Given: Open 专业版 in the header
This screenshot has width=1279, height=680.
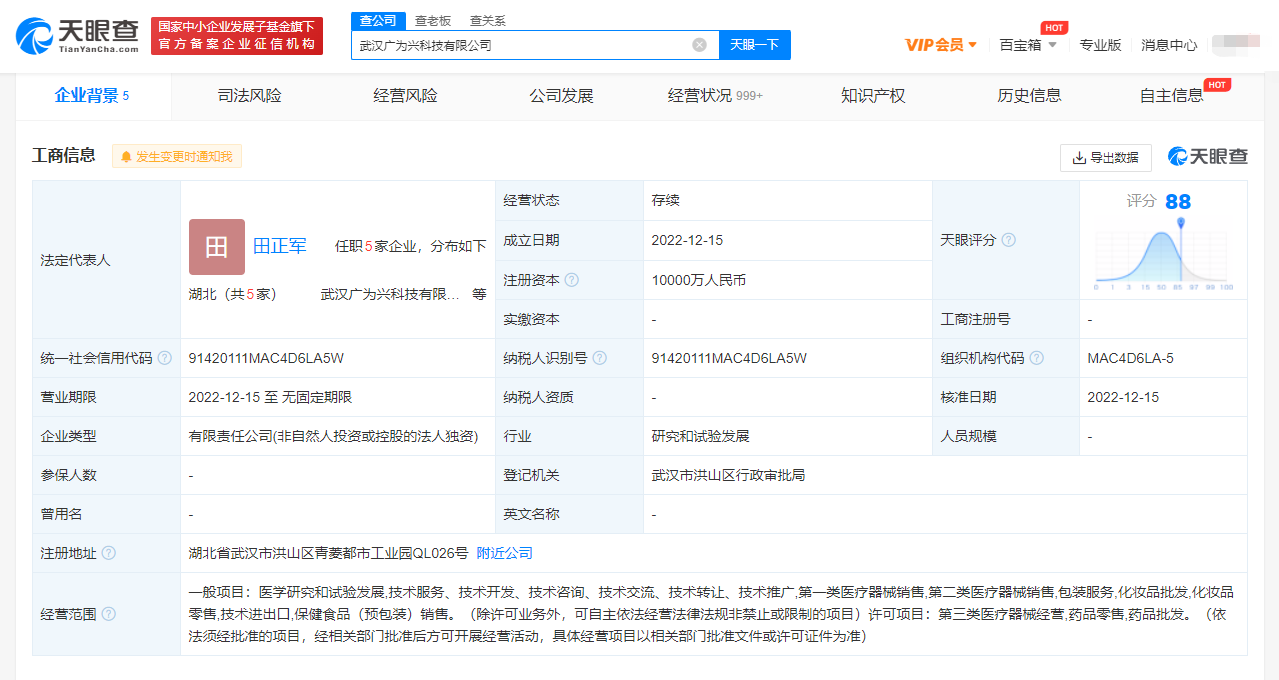Looking at the screenshot, I should point(1100,45).
